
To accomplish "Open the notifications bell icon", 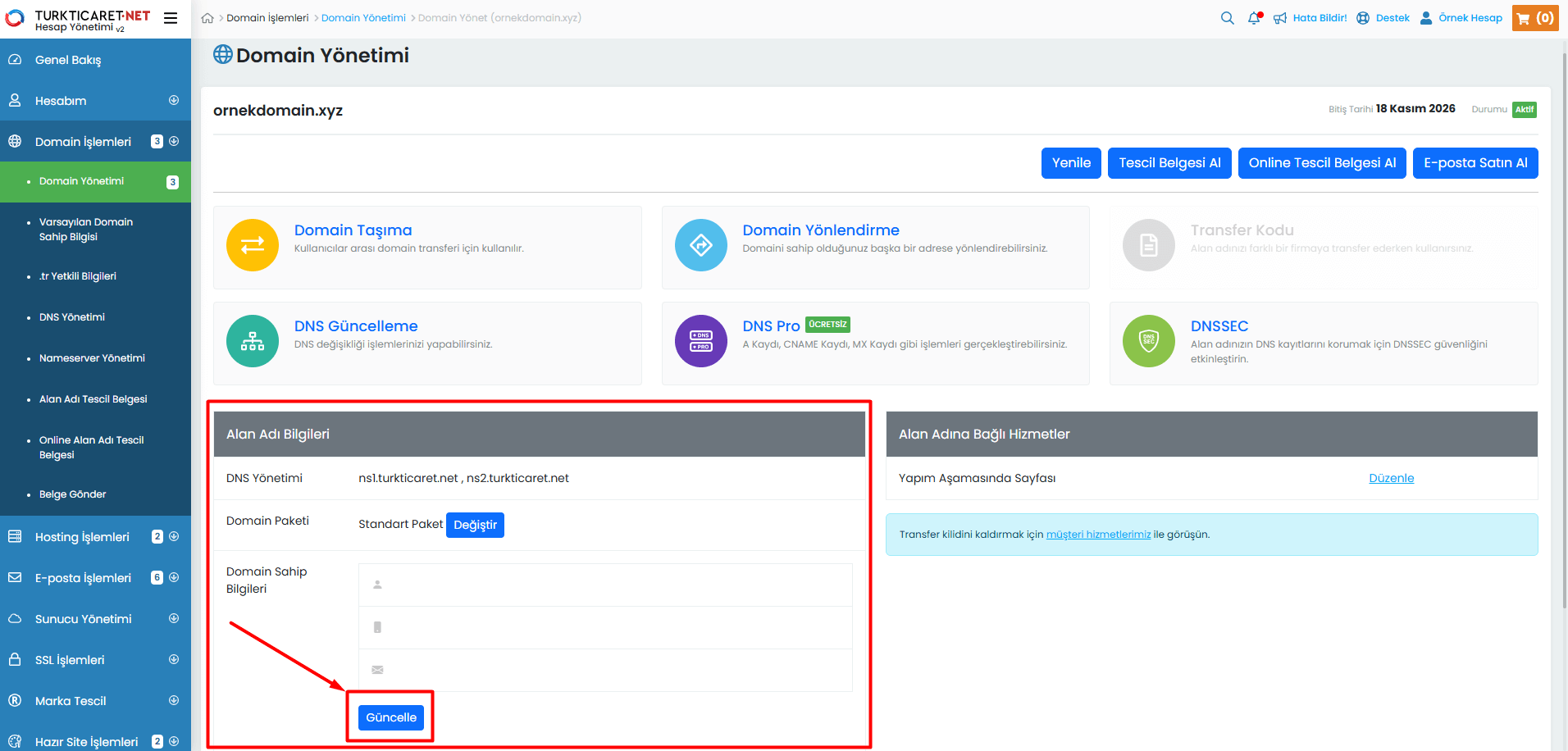I will [1254, 18].
